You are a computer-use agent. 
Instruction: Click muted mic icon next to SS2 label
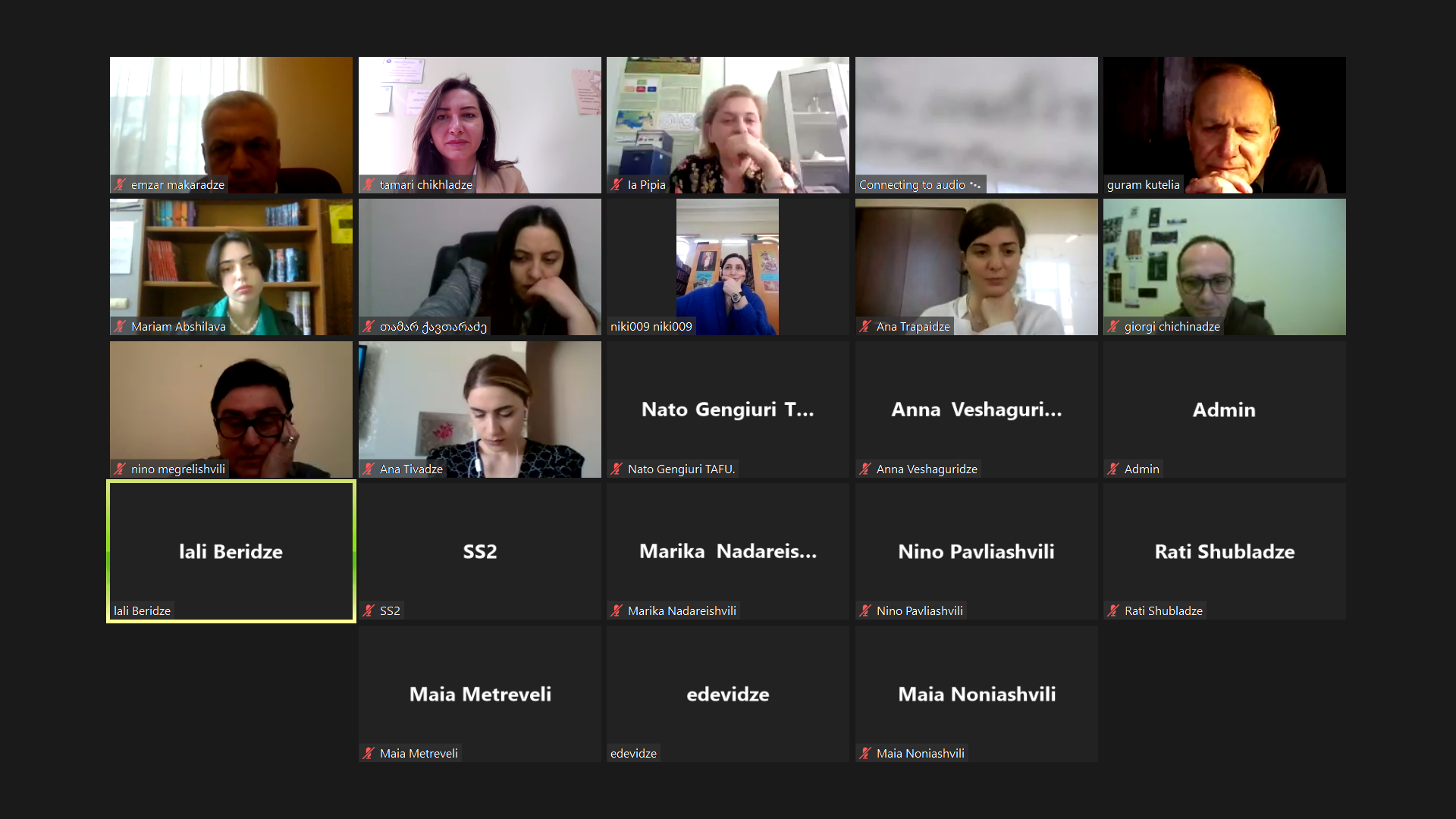pyautogui.click(x=369, y=610)
